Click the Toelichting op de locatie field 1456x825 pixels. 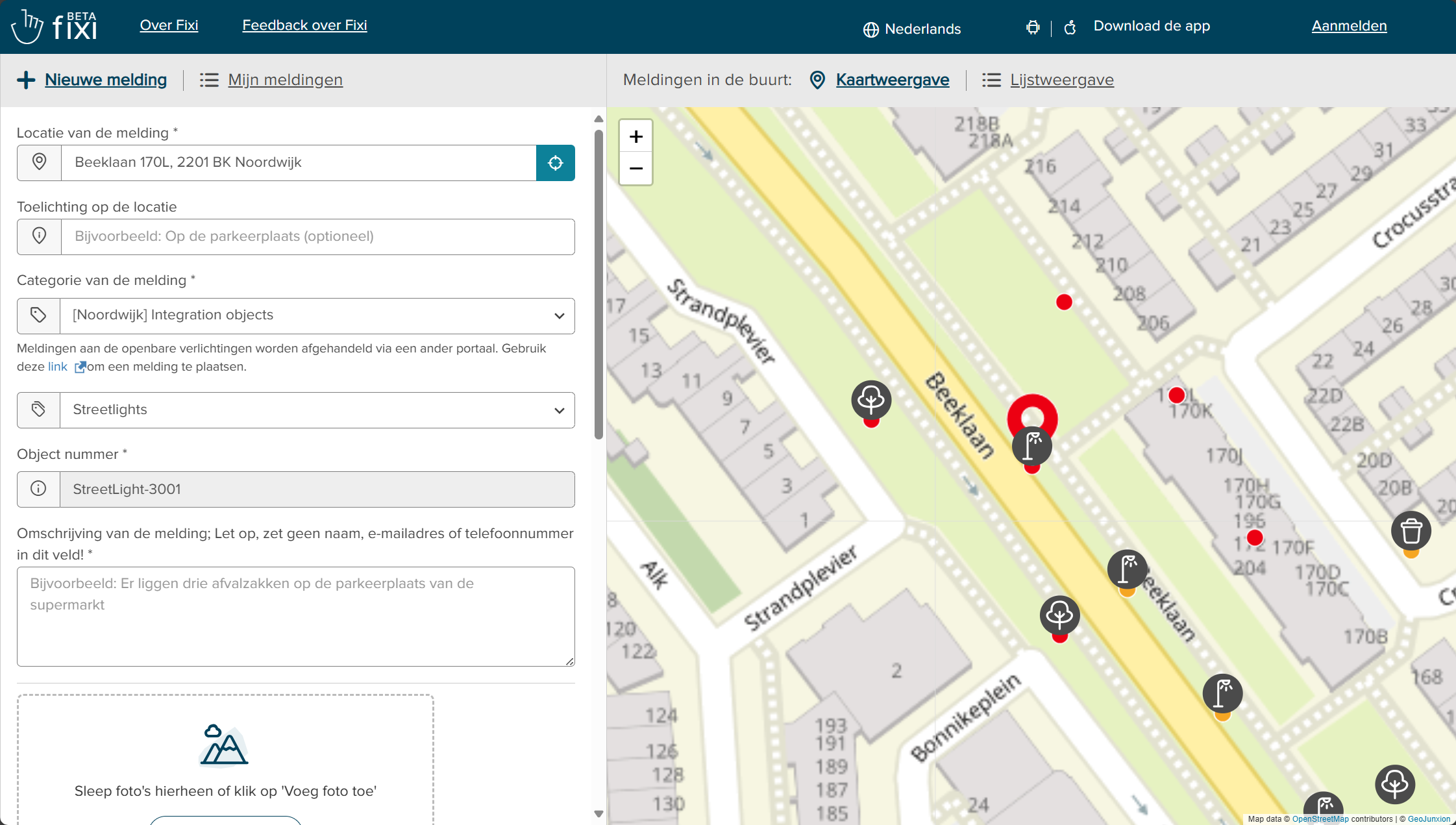(317, 237)
